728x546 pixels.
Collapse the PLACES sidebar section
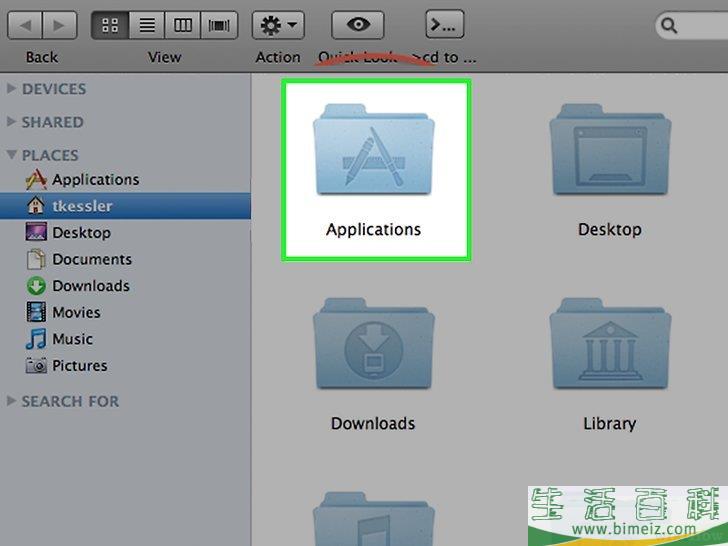tap(12, 155)
